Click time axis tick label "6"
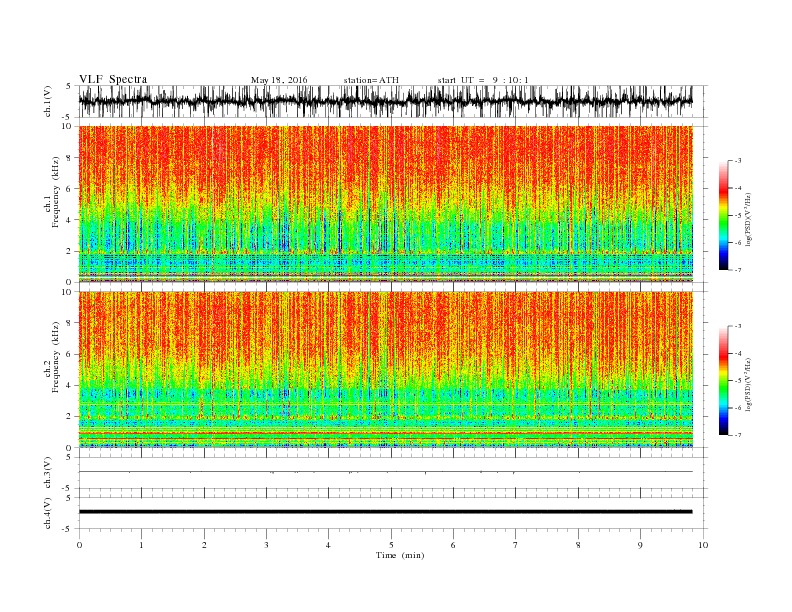The image size is (792, 612). click(454, 545)
